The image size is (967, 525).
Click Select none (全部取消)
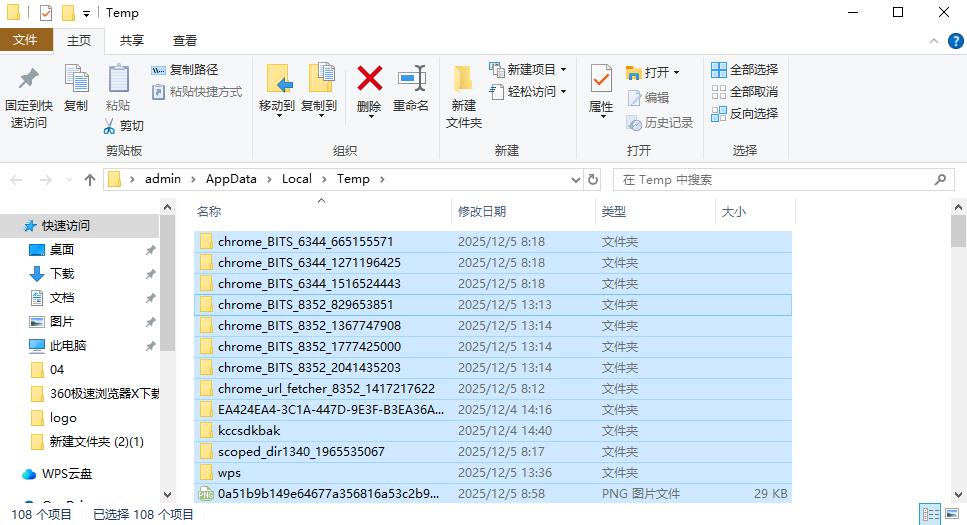point(744,92)
